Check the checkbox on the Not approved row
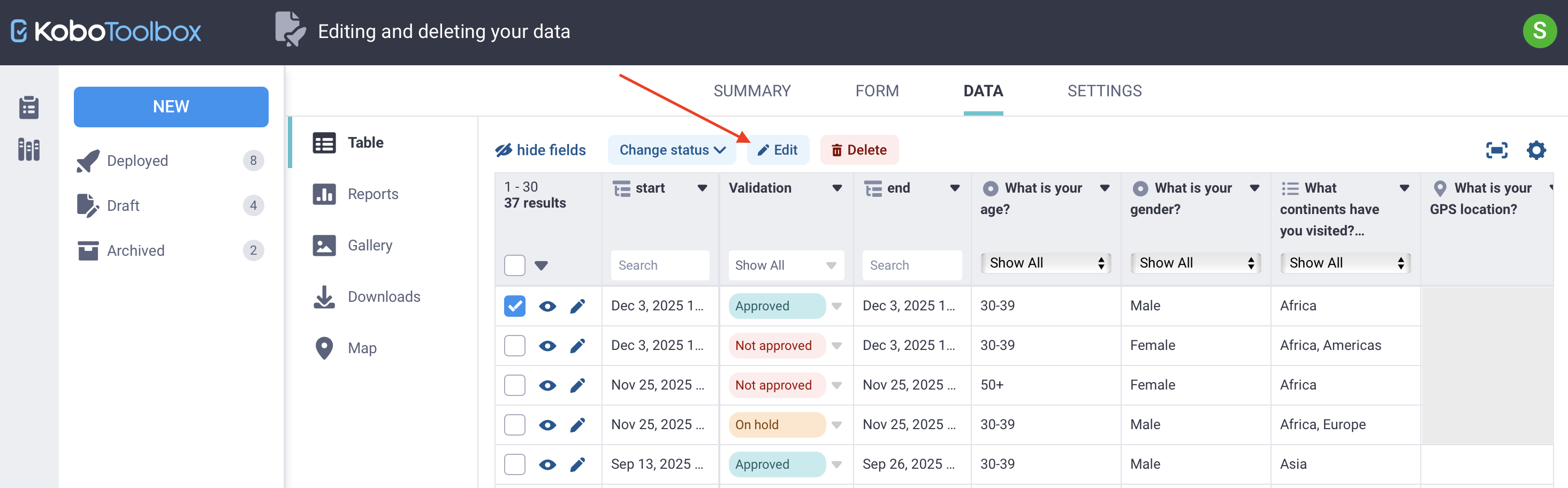The height and width of the screenshot is (488, 1568). (514, 345)
